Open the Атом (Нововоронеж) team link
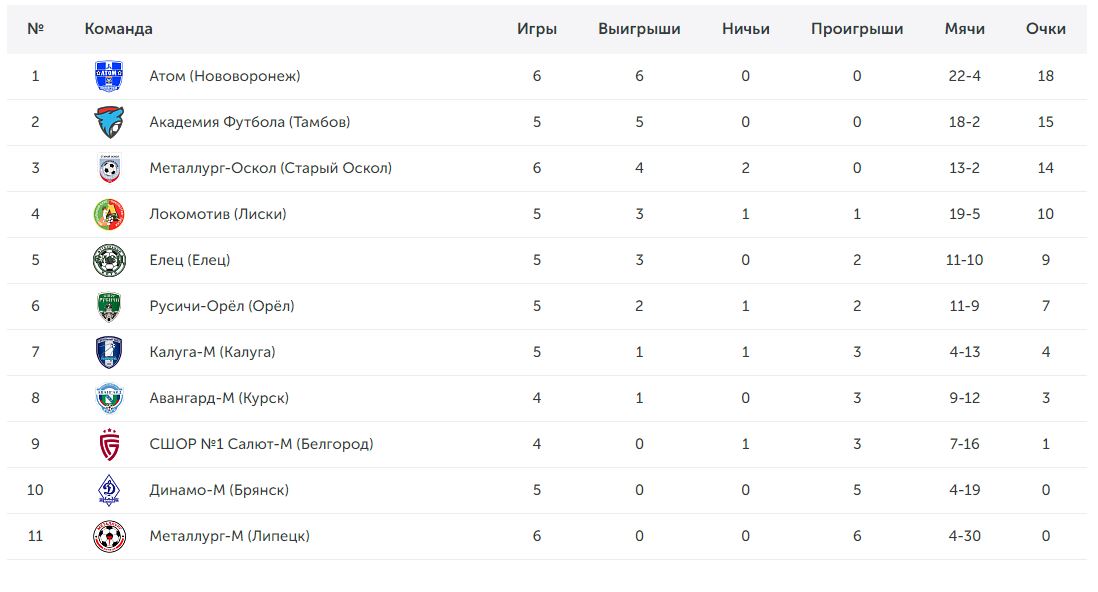Image resolution: width=1098 pixels, height=592 pixels. tap(225, 76)
